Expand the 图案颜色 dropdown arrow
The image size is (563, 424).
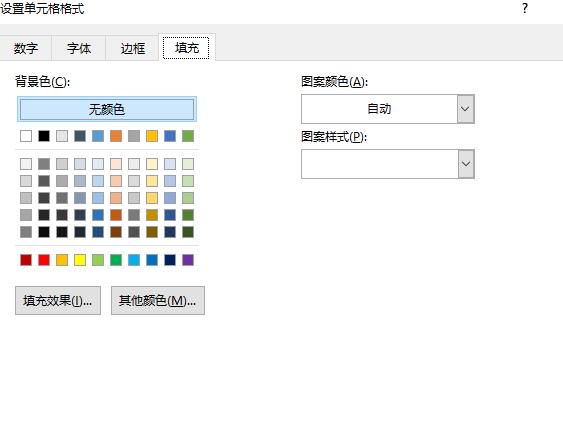(466, 109)
